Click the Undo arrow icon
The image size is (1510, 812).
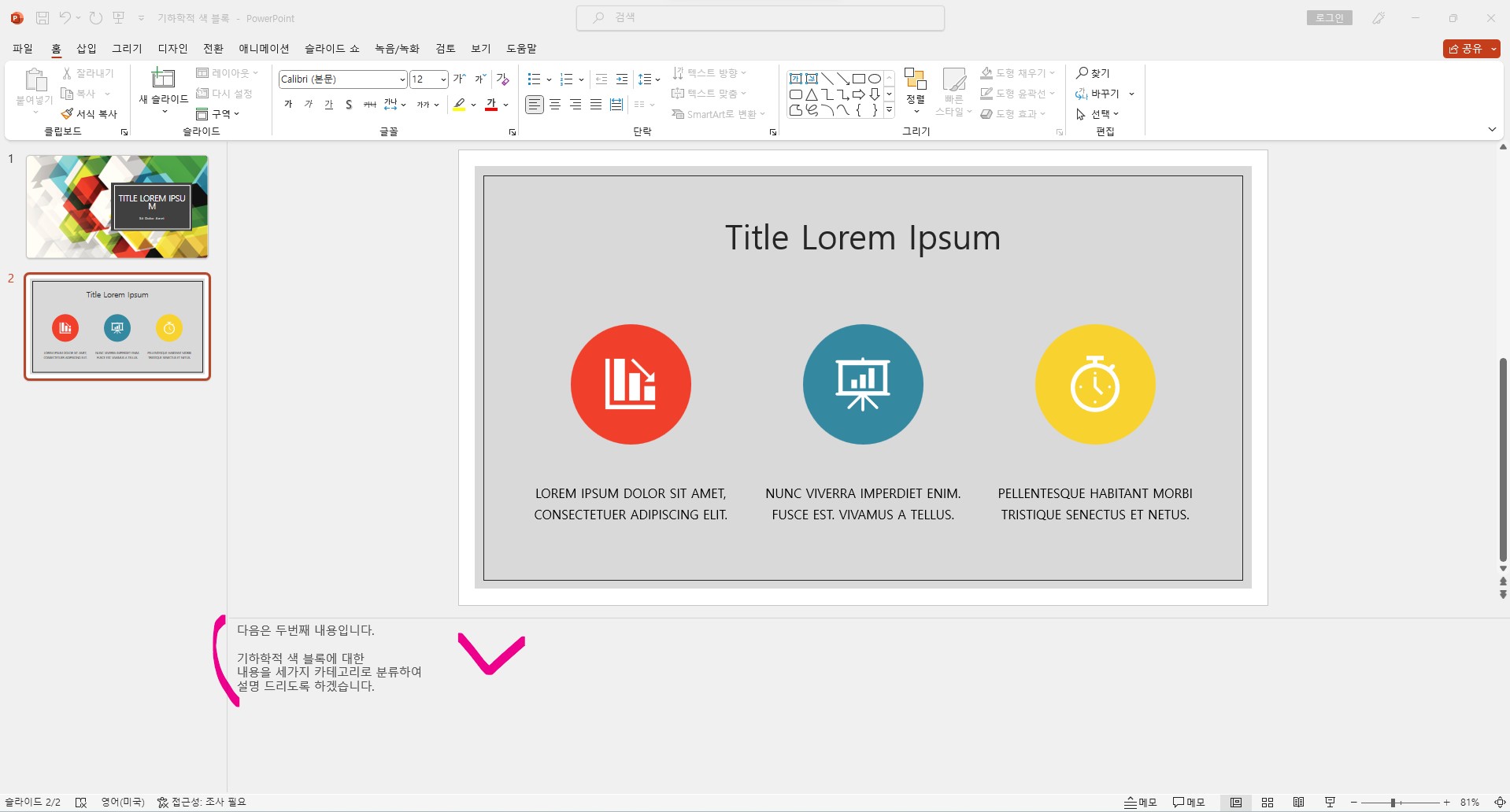(x=65, y=17)
